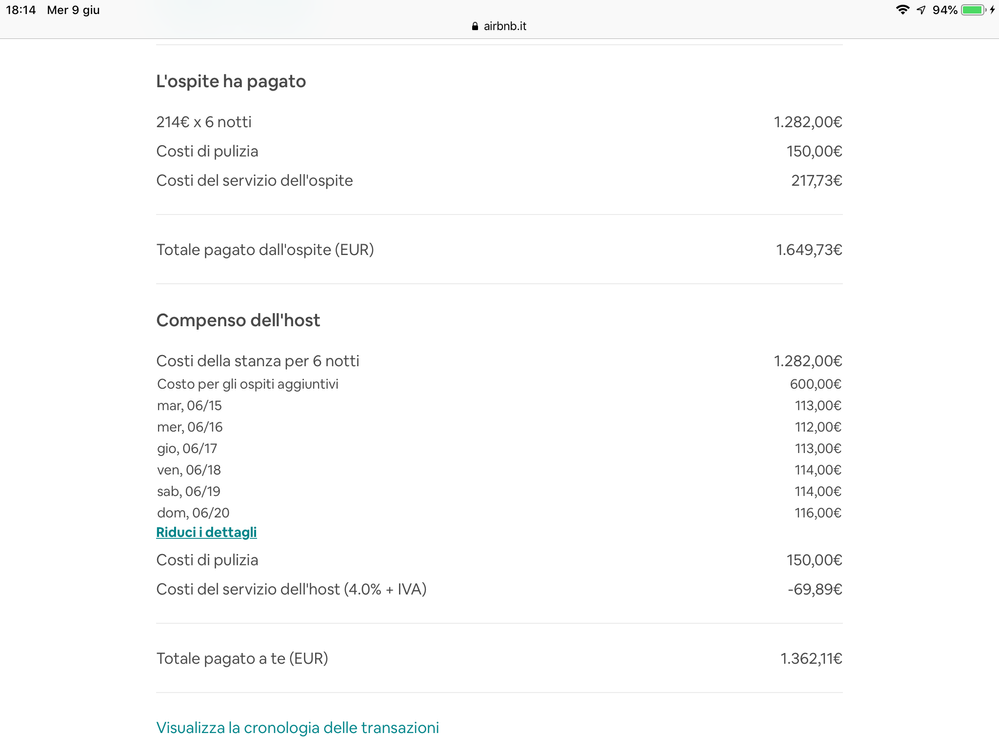Tap the padlock icon beside airbnb.it
Viewport: 999px width, 749px height.
tap(475, 27)
